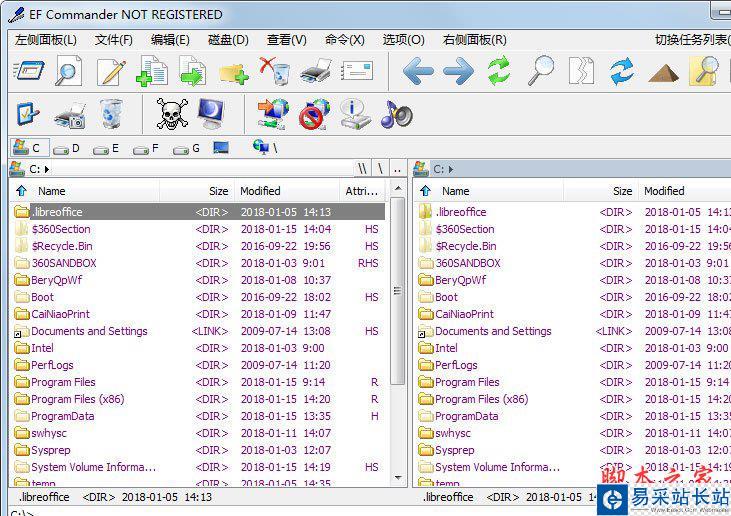The image size is (731, 516).
Task: Click the folder search icon at toolbar end
Action: point(704,71)
